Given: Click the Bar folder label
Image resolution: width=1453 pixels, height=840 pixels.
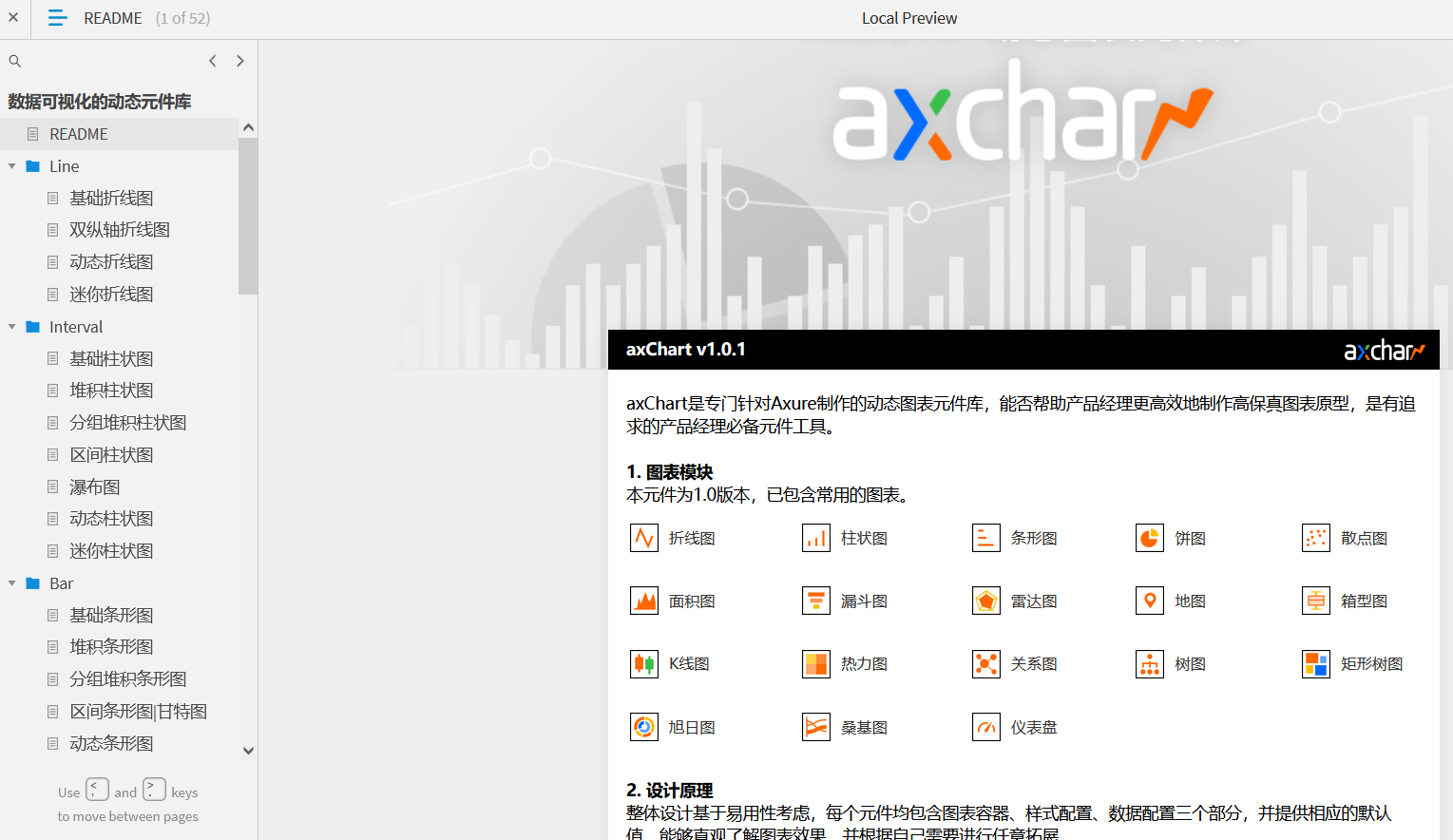Looking at the screenshot, I should click(61, 583).
